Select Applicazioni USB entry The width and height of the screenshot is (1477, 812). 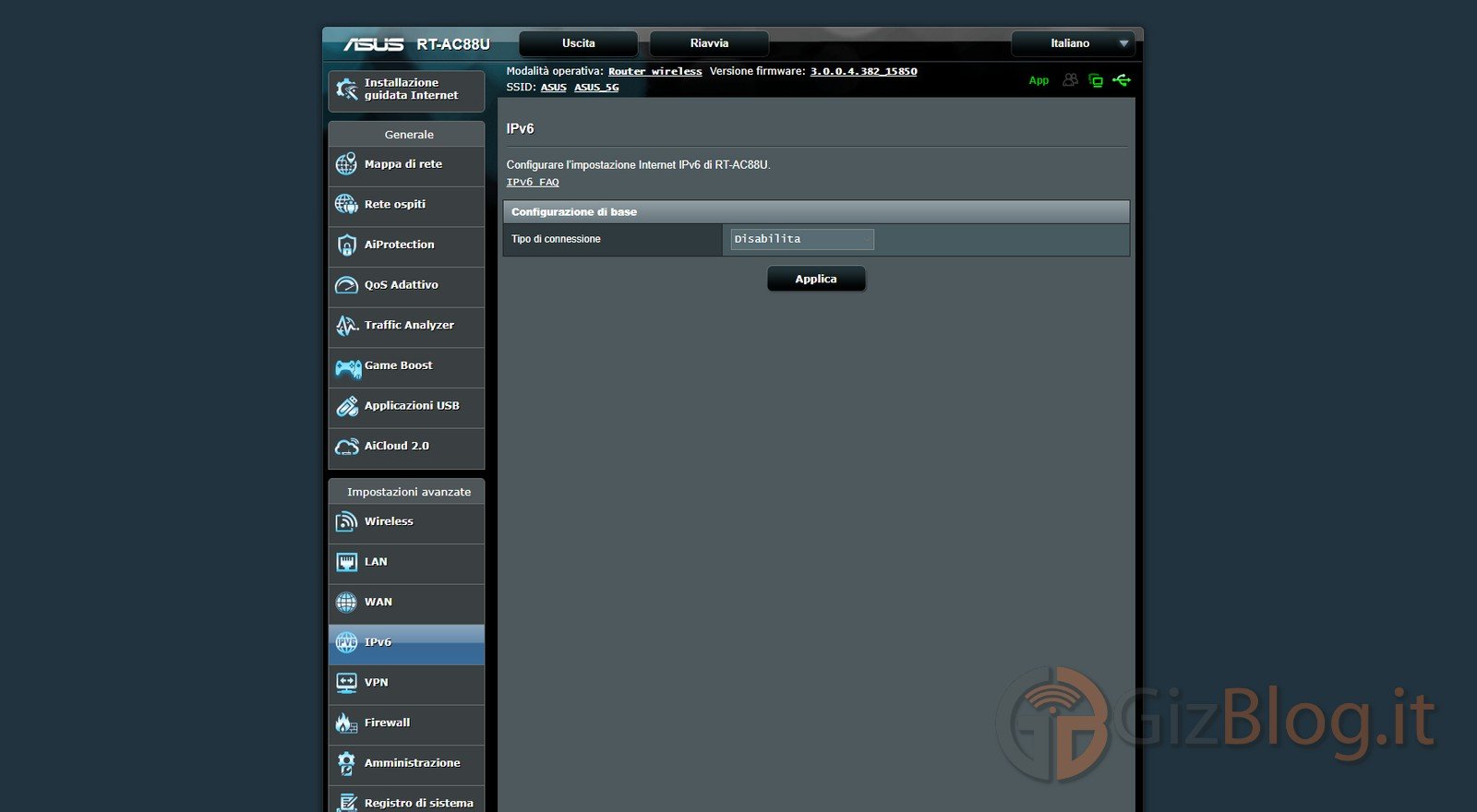[x=406, y=406]
